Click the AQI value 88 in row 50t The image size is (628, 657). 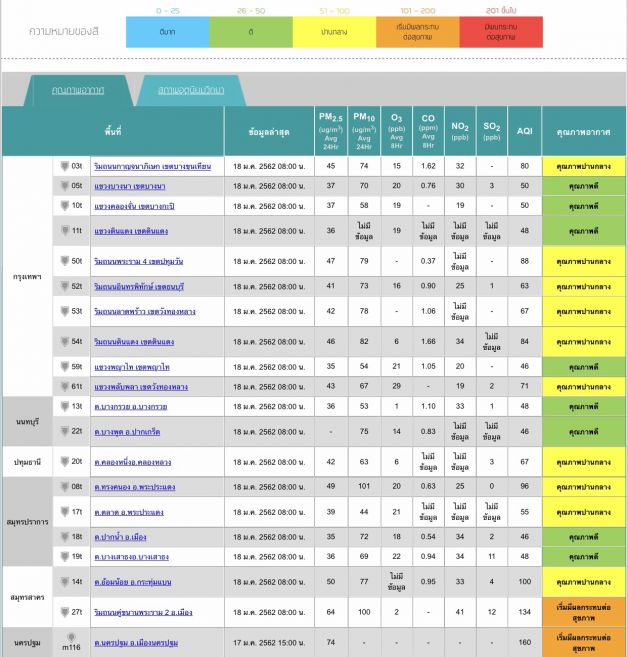525,261
